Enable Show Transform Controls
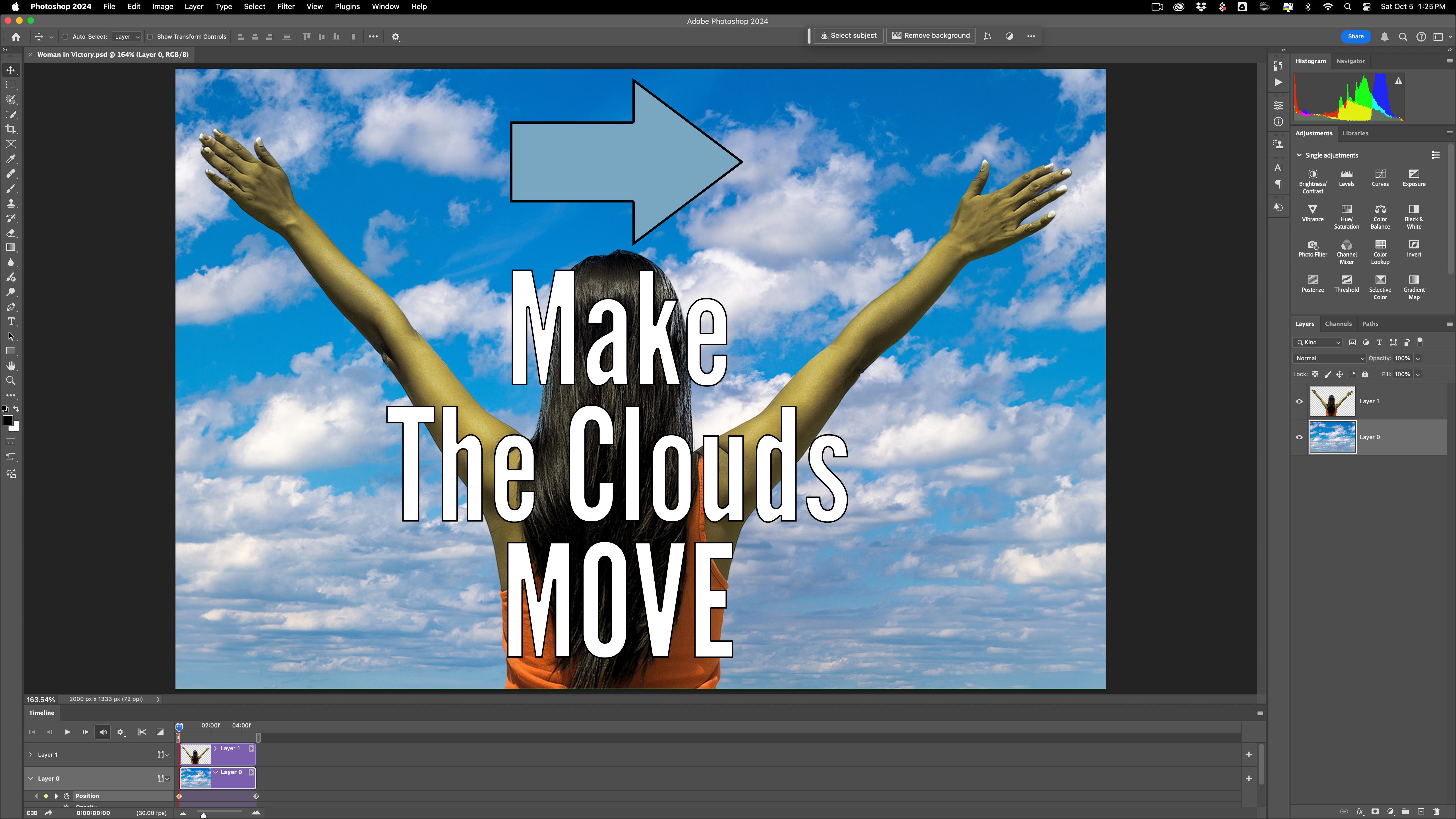This screenshot has width=1456, height=819. [150, 36]
